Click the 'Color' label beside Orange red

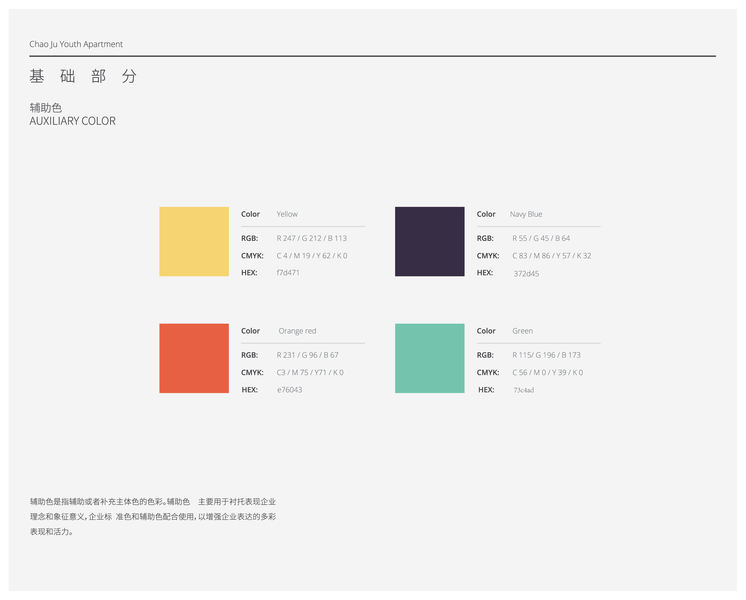click(x=251, y=331)
